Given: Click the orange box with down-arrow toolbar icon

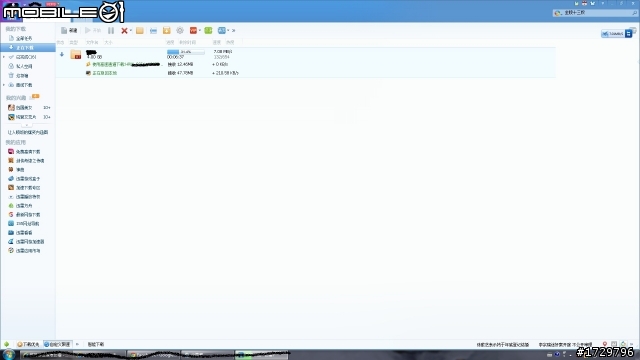Looking at the screenshot, I should (167, 31).
